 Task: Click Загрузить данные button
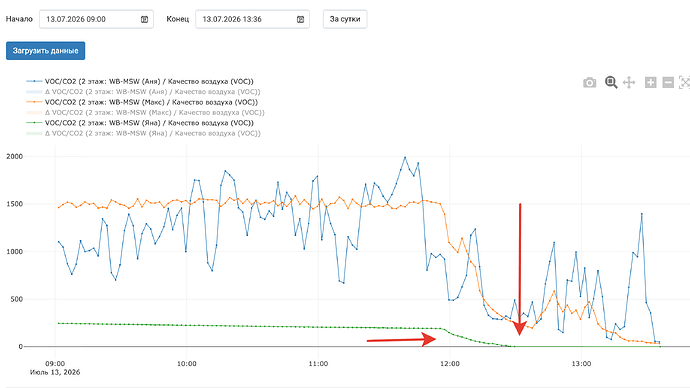click(45, 51)
